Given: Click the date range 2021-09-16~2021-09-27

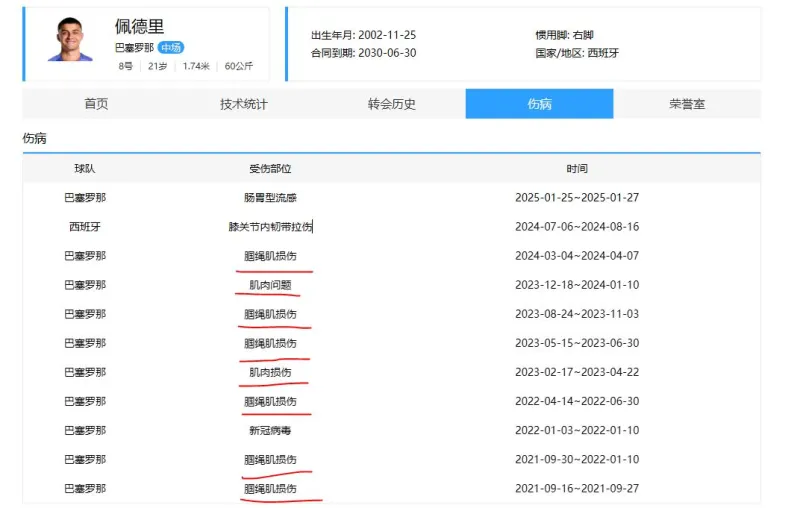Looking at the screenshot, I should point(577,489).
